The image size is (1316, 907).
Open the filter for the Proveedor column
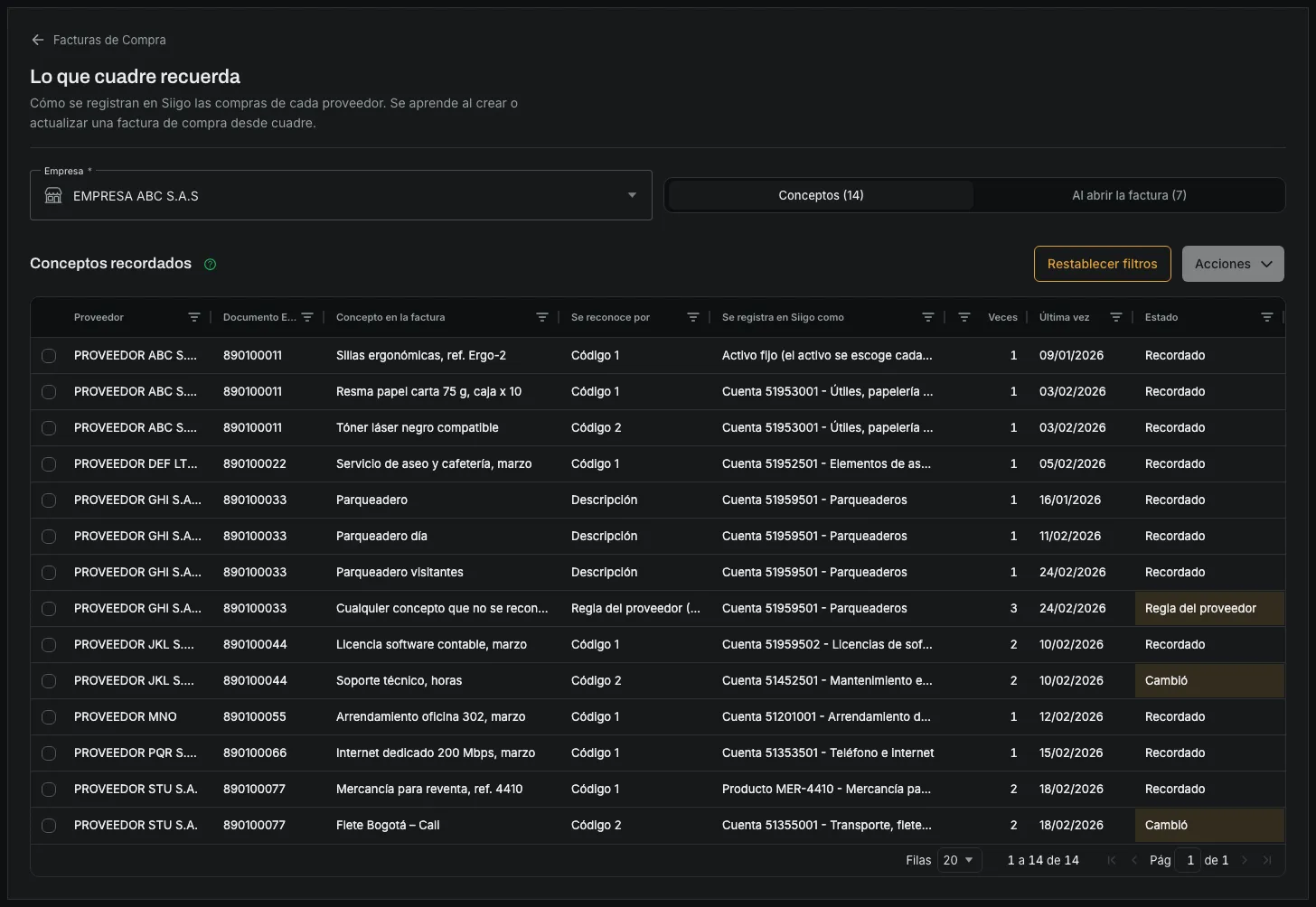[194, 317]
